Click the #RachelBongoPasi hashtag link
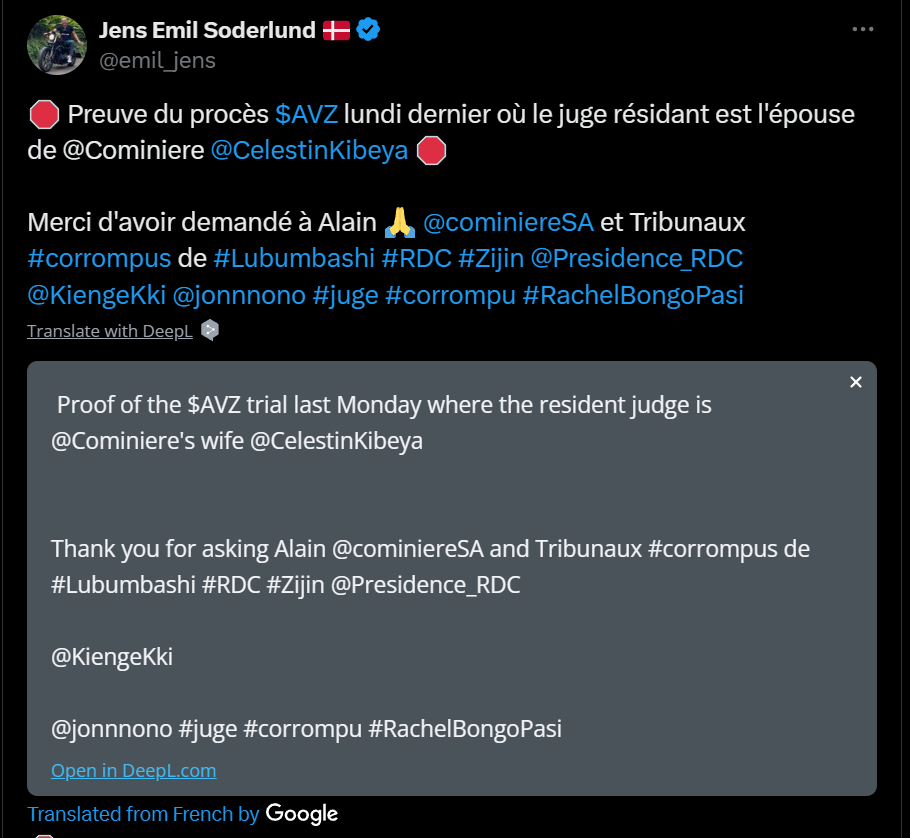 coord(633,296)
